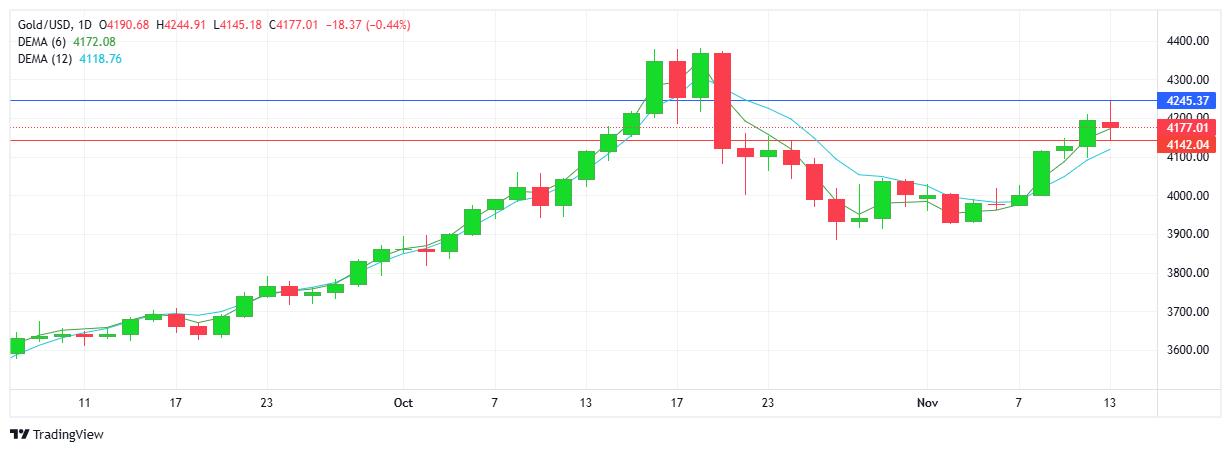Click the TradingView logo icon
Viewport: 1231px width, 452px height.
19,435
